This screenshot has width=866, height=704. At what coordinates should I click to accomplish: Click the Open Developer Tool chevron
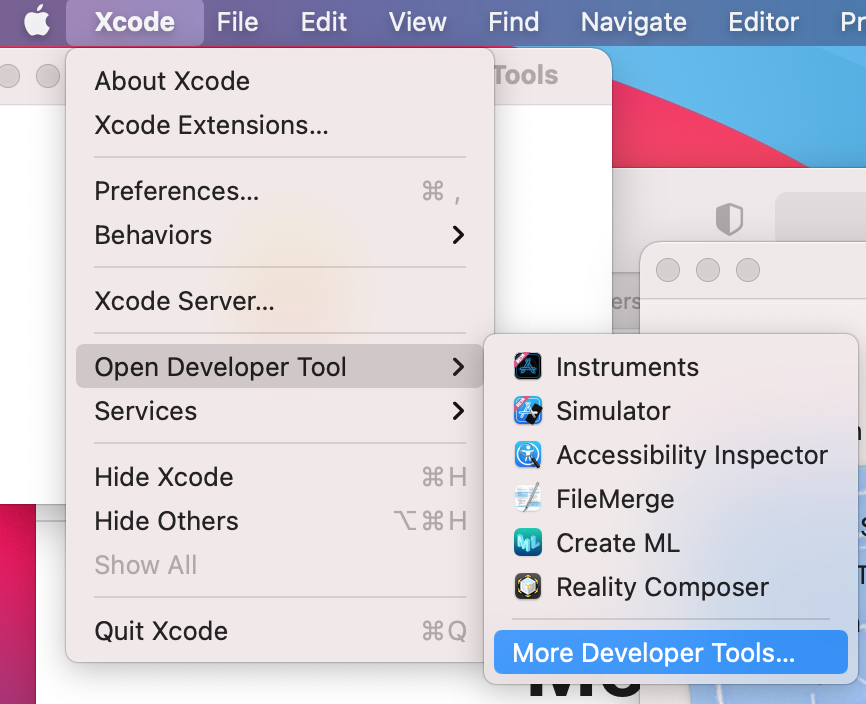pyautogui.click(x=458, y=367)
